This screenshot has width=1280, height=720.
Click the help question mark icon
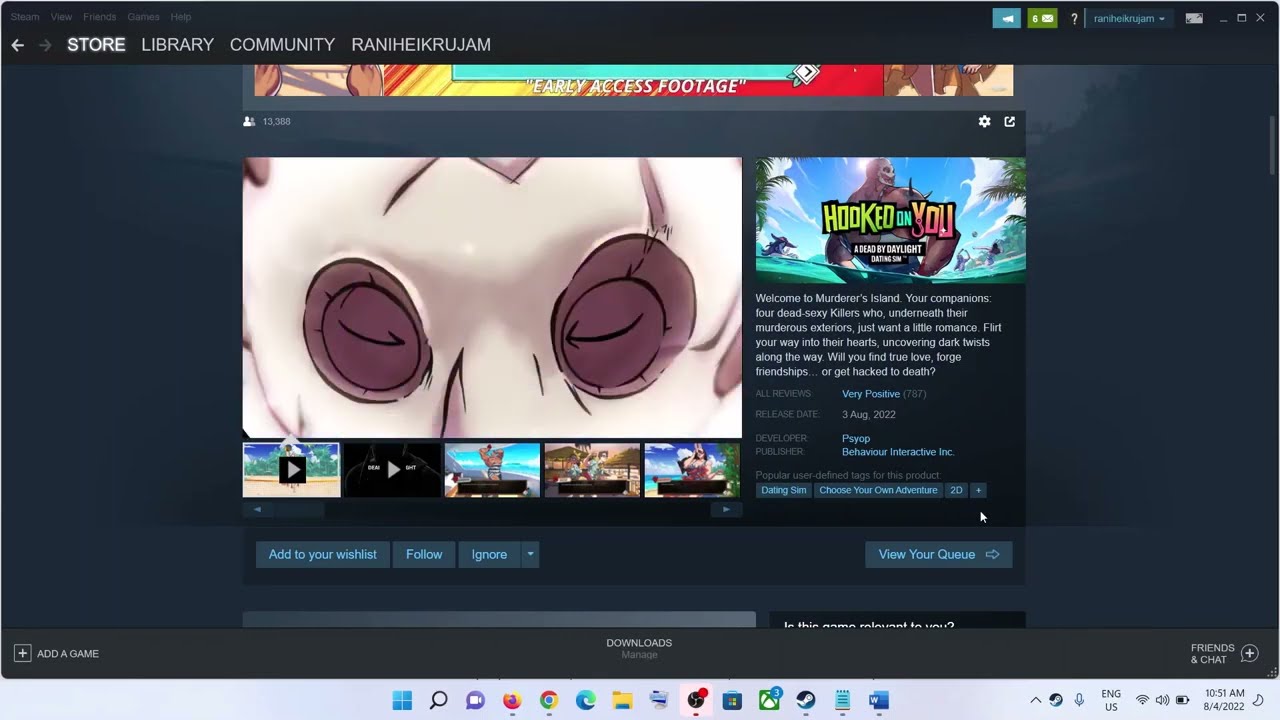[1074, 18]
